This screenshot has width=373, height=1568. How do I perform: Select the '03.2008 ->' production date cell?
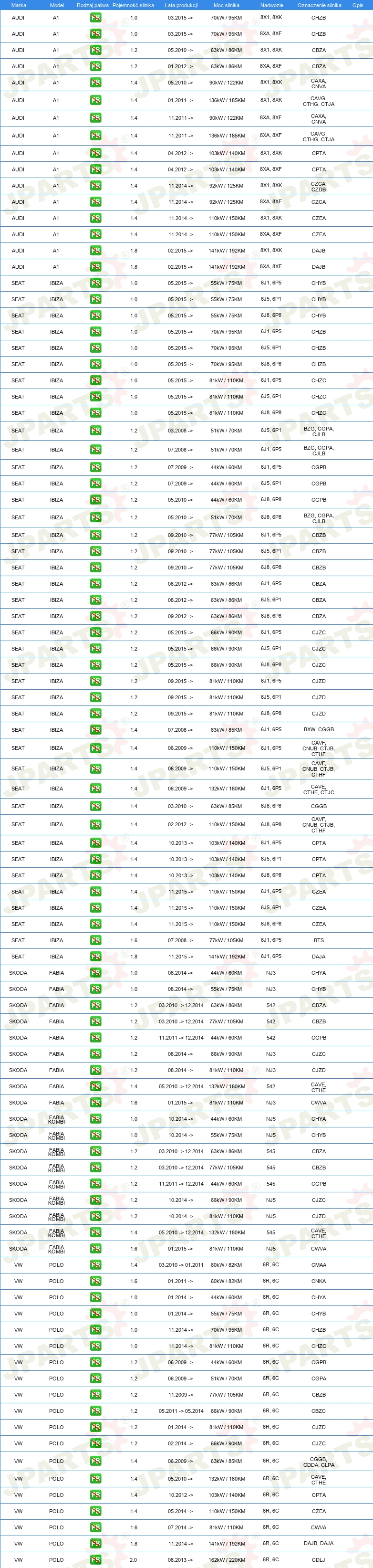pos(181,431)
